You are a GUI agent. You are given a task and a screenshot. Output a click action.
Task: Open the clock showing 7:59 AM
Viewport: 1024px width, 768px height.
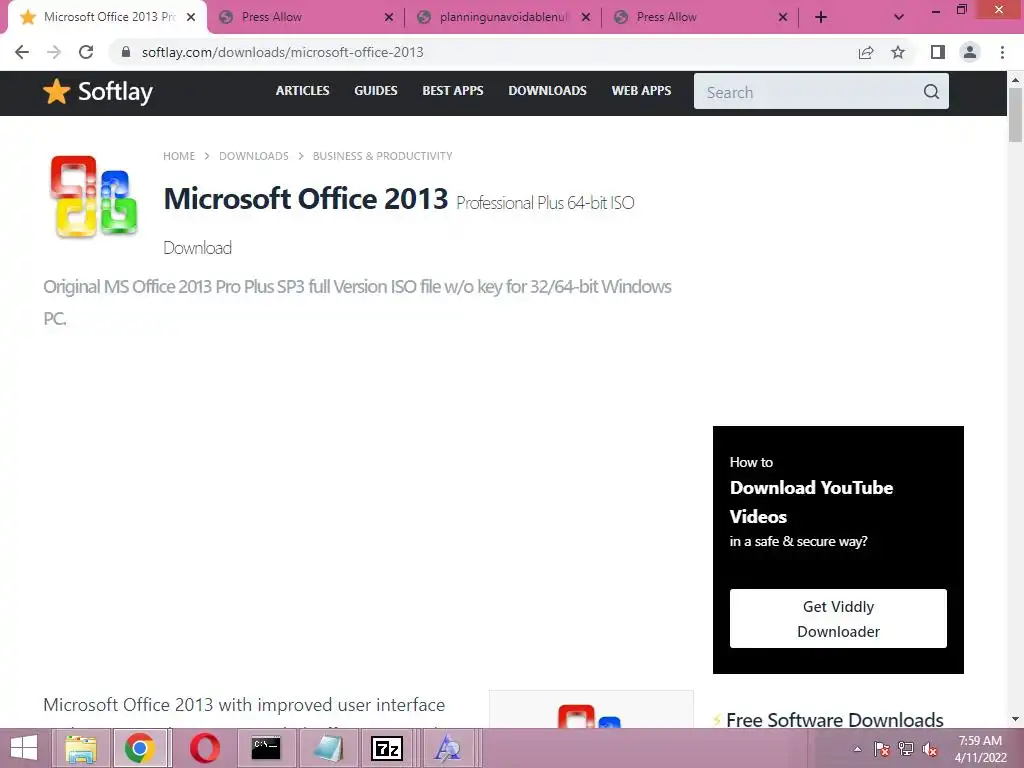tap(980, 749)
